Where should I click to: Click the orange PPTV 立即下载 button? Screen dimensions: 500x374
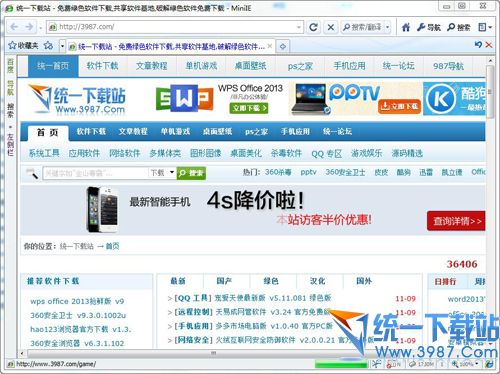(x=399, y=107)
